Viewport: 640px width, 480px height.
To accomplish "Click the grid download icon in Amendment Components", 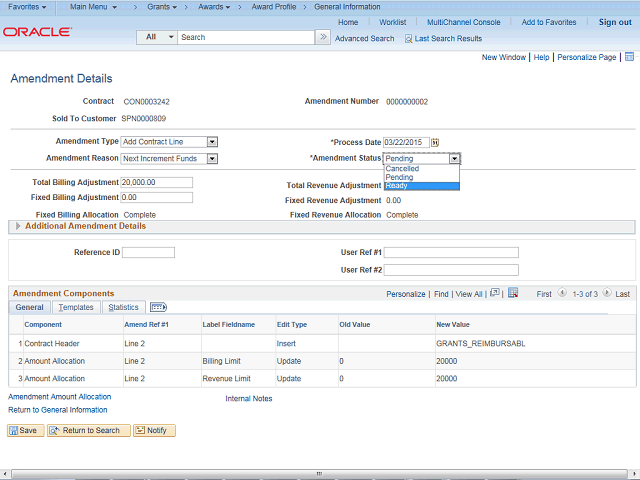I will (513, 294).
